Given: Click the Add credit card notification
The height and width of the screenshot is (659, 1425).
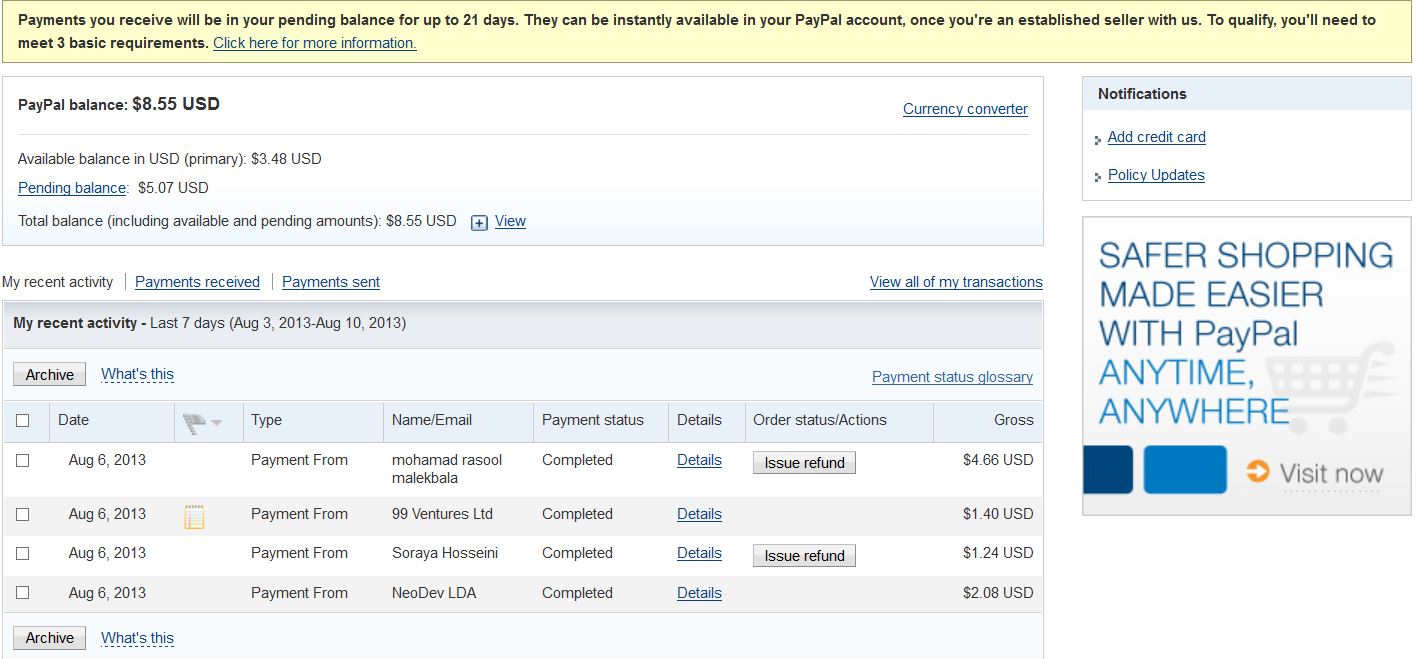Looking at the screenshot, I should [1156, 137].
